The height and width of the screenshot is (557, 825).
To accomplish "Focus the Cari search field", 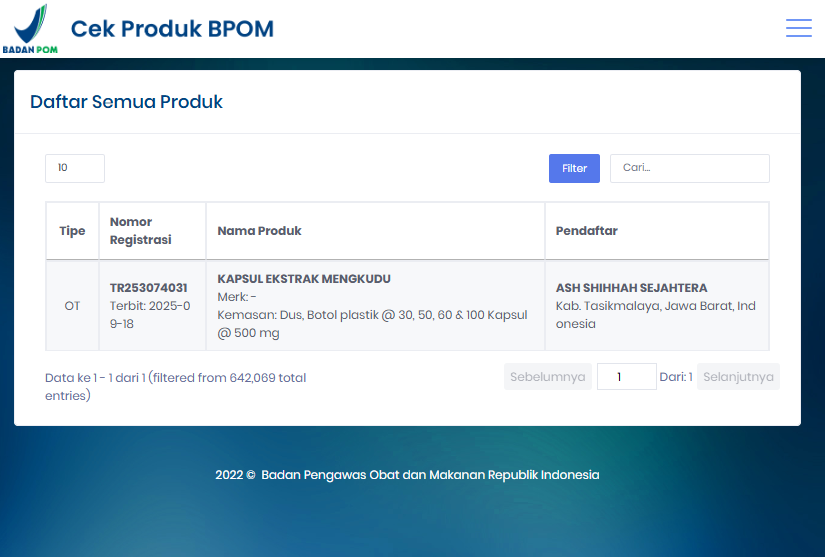I will pyautogui.click(x=689, y=168).
